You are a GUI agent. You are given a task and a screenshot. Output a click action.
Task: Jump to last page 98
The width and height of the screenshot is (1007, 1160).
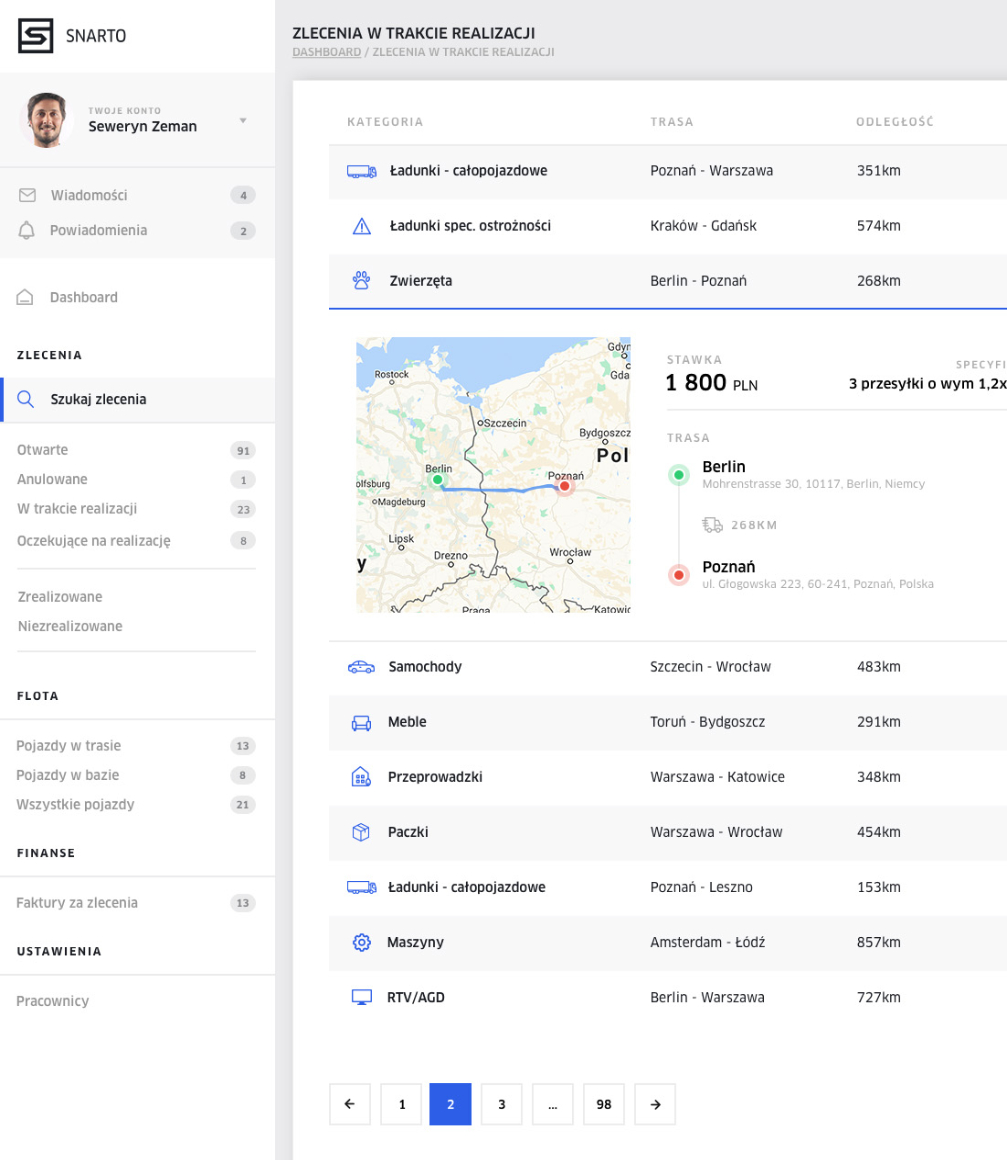tap(603, 1104)
